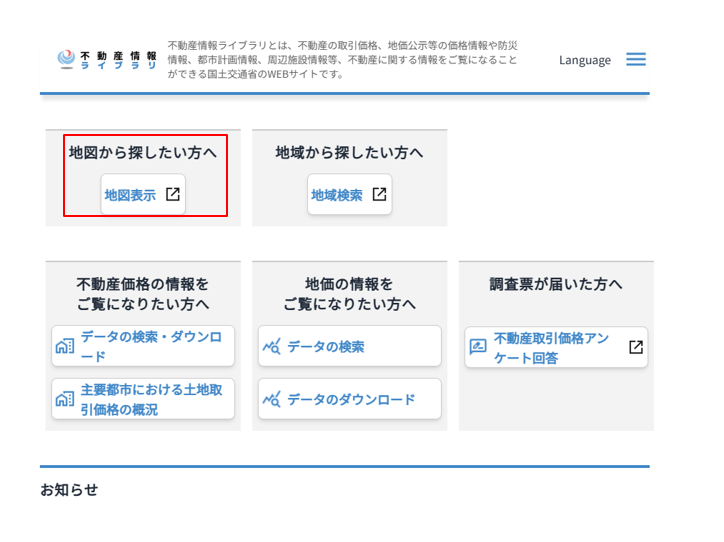Open the hamburger menu icon
724x542 pixels.
(x=636, y=59)
